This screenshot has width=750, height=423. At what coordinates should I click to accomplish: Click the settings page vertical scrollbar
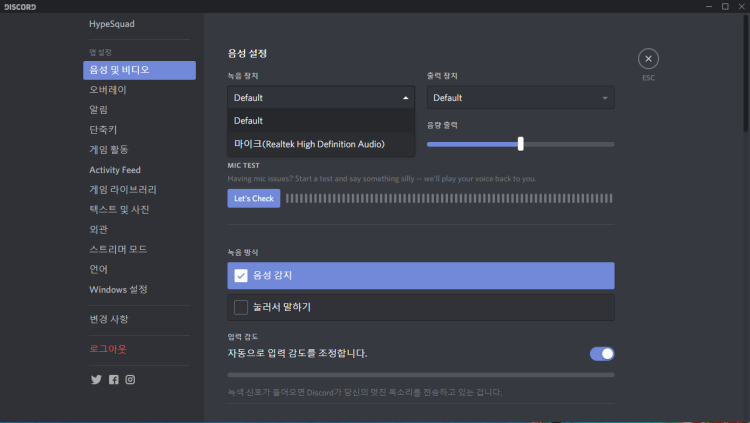coord(746,74)
